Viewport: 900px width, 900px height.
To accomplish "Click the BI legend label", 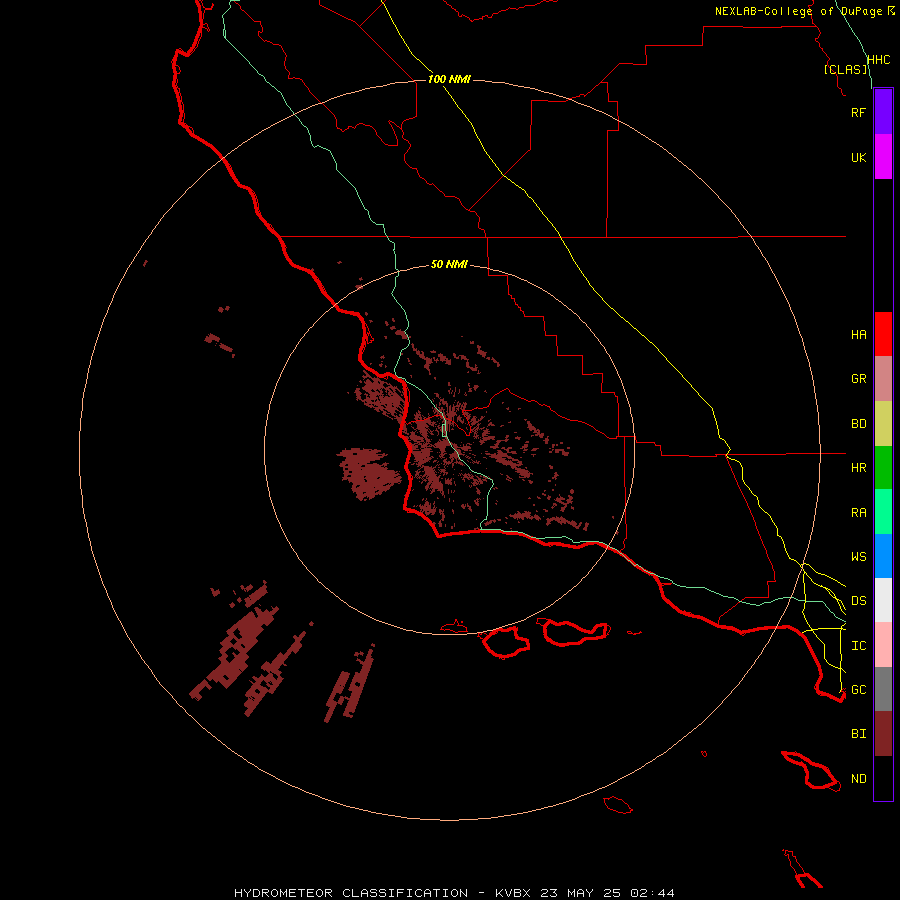I will [858, 734].
